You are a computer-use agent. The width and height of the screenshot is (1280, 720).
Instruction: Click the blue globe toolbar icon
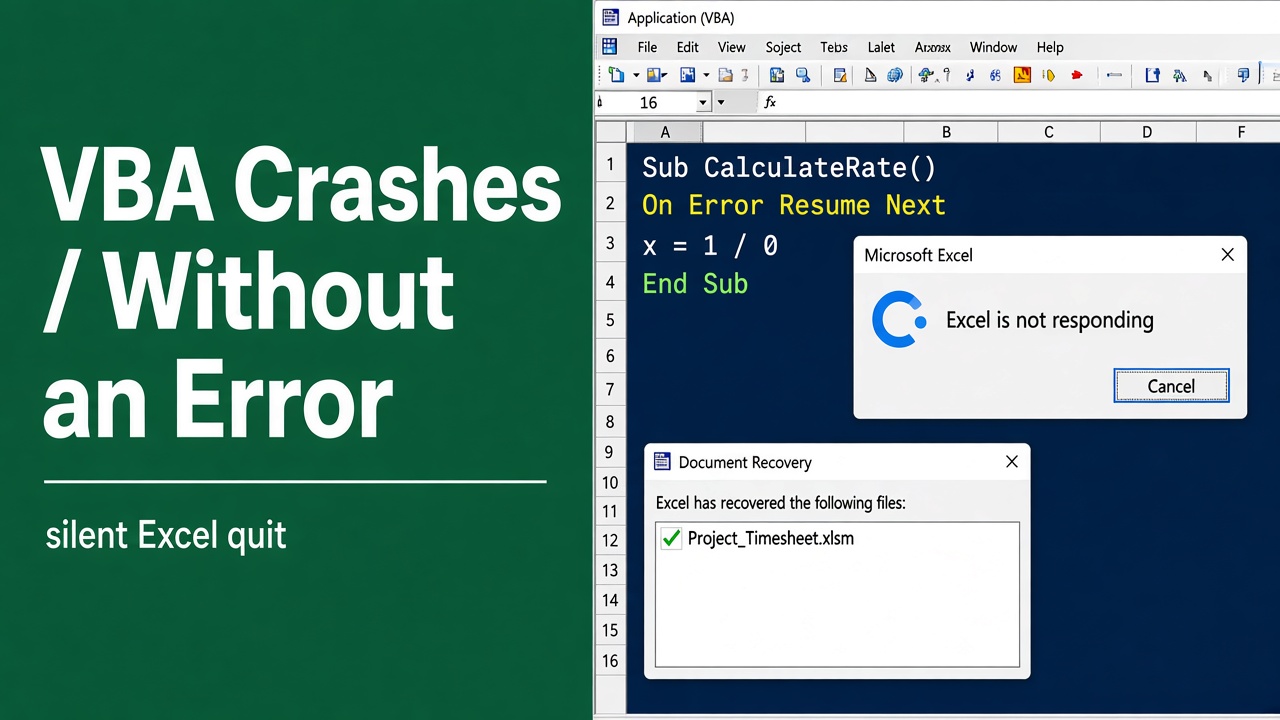(895, 75)
